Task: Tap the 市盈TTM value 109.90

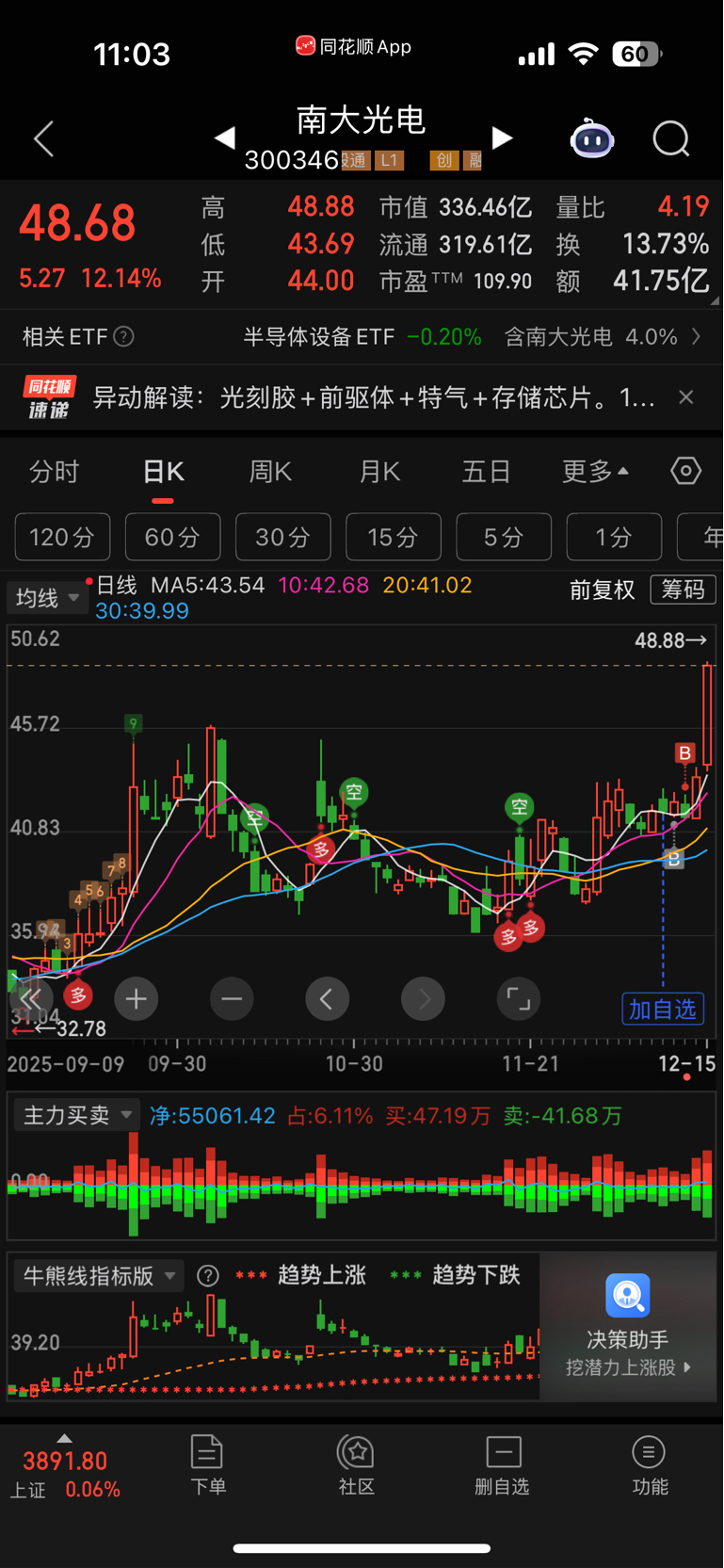Action: coord(503,282)
